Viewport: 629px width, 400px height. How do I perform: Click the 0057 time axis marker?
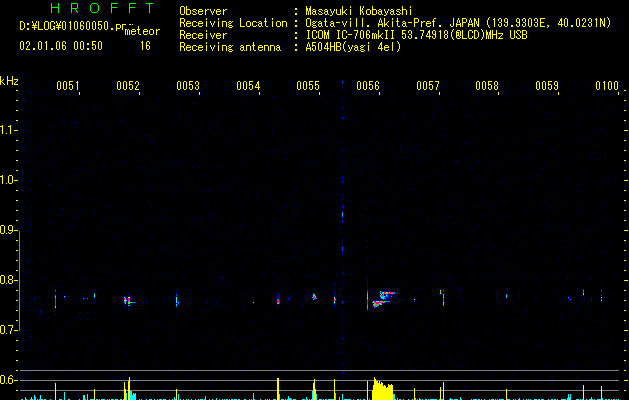tap(428, 86)
